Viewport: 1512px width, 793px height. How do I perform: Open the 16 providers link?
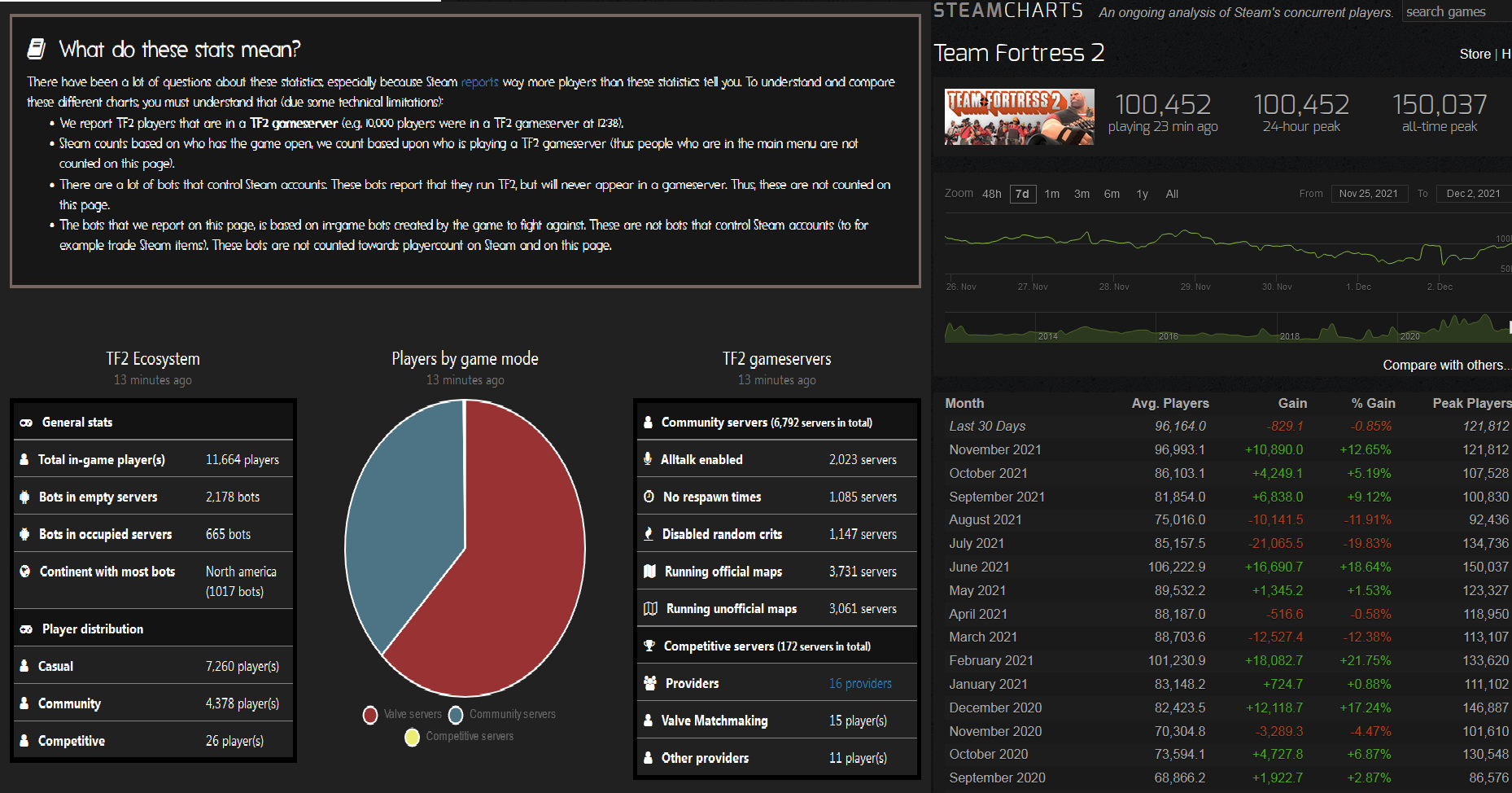860,684
